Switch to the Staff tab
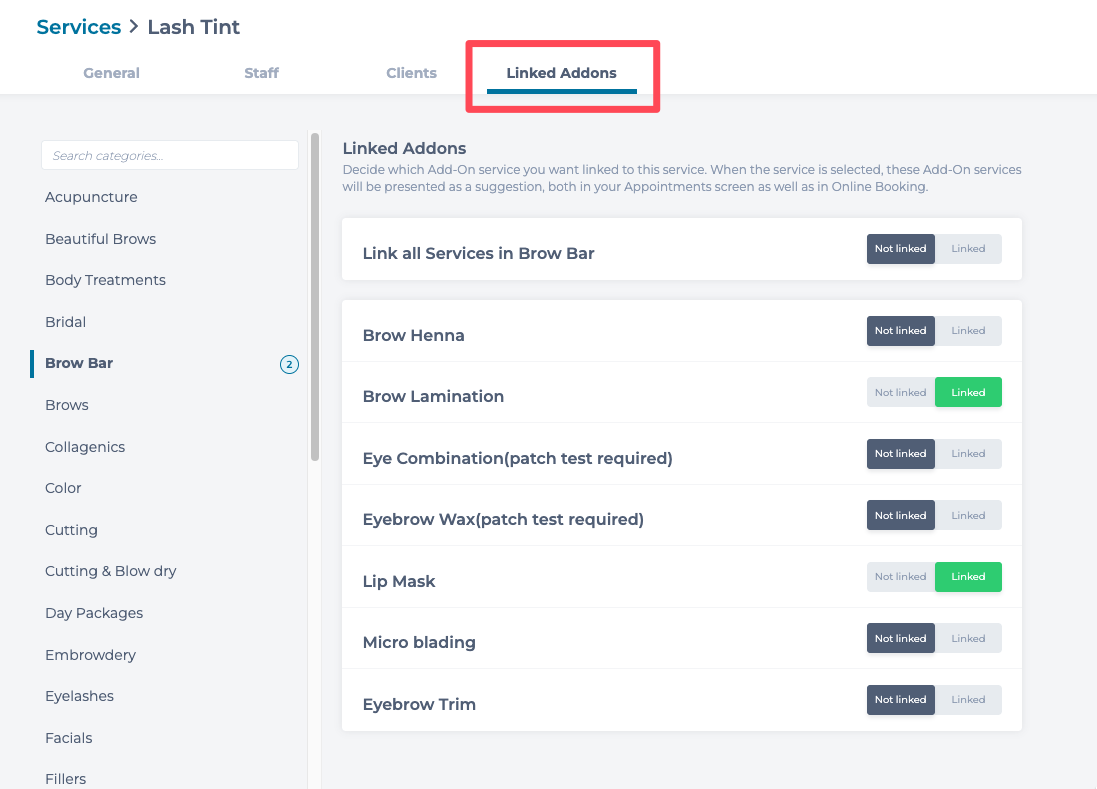Viewport: 1097px width, 789px height. click(x=261, y=73)
